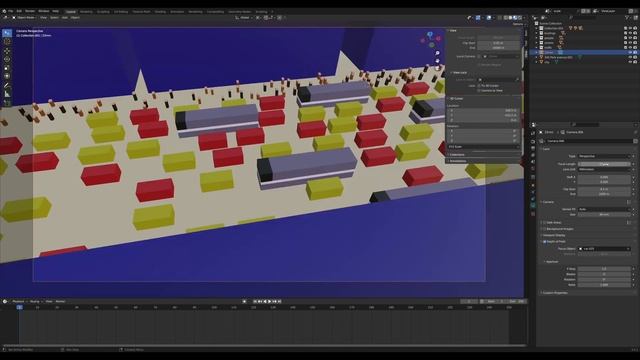Screen dimensions: 640x360
Task: Open the Sensor Fit Auto dropdown
Action: [x=604, y=209]
